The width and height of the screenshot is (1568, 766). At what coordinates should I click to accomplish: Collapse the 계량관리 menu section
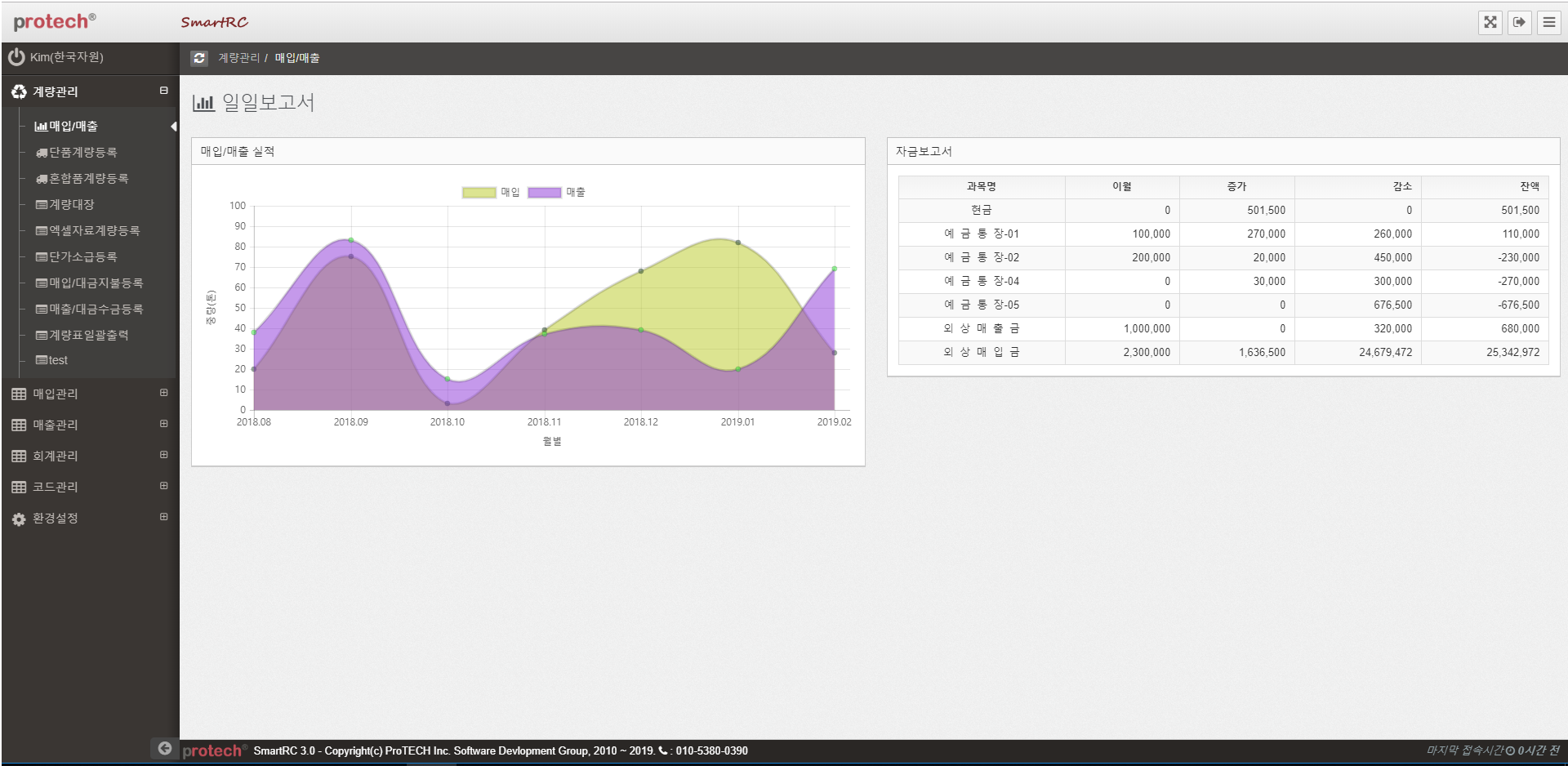(163, 91)
